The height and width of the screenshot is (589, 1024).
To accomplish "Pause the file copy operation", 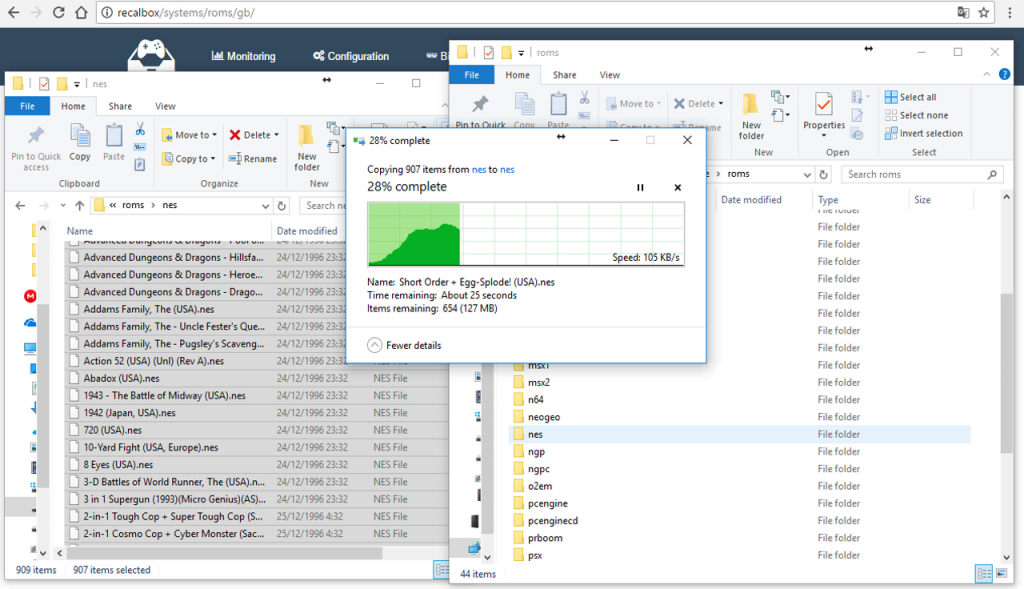I will click(641, 187).
